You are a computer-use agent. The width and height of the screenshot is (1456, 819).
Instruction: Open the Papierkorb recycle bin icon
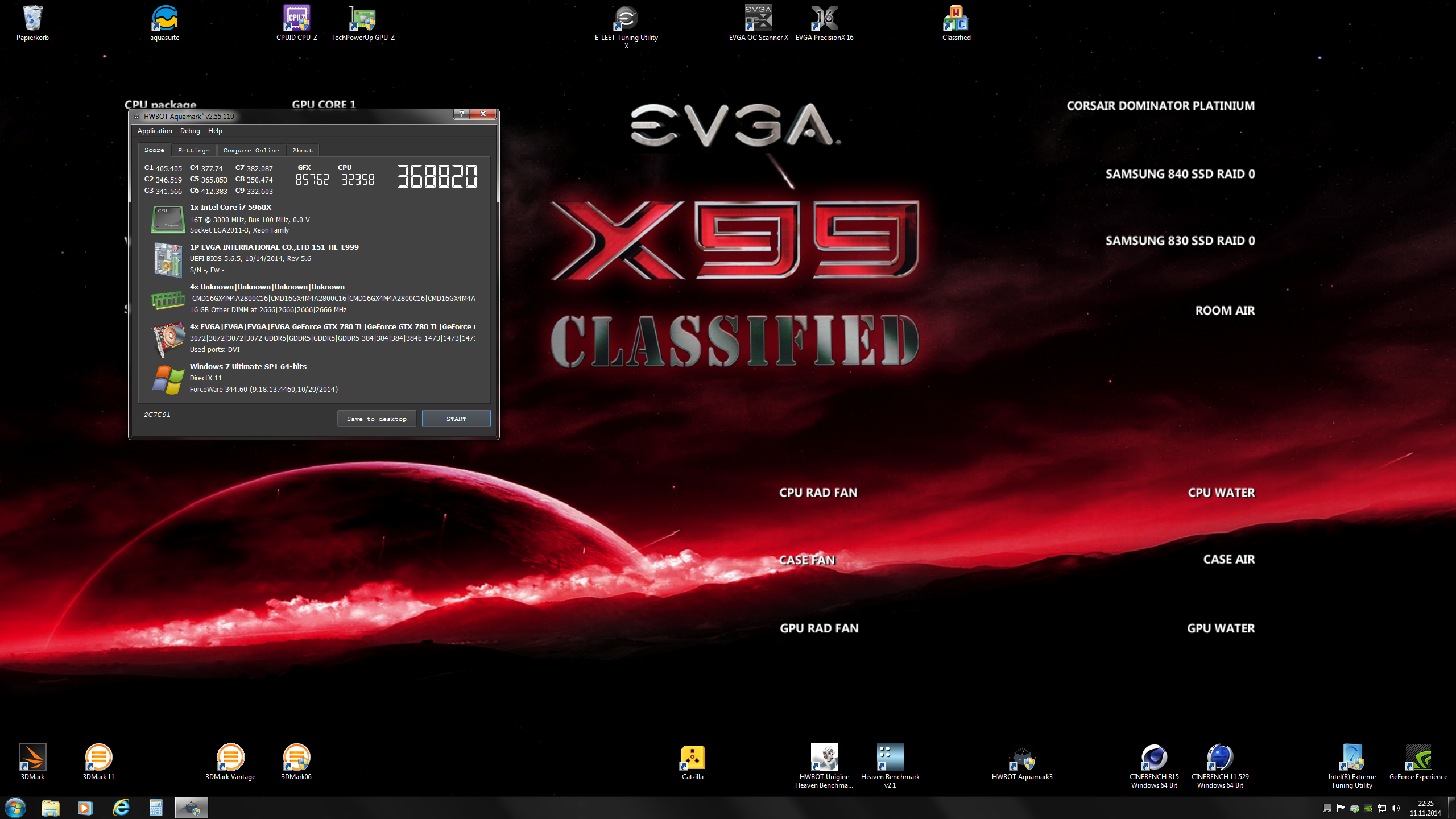[x=32, y=23]
